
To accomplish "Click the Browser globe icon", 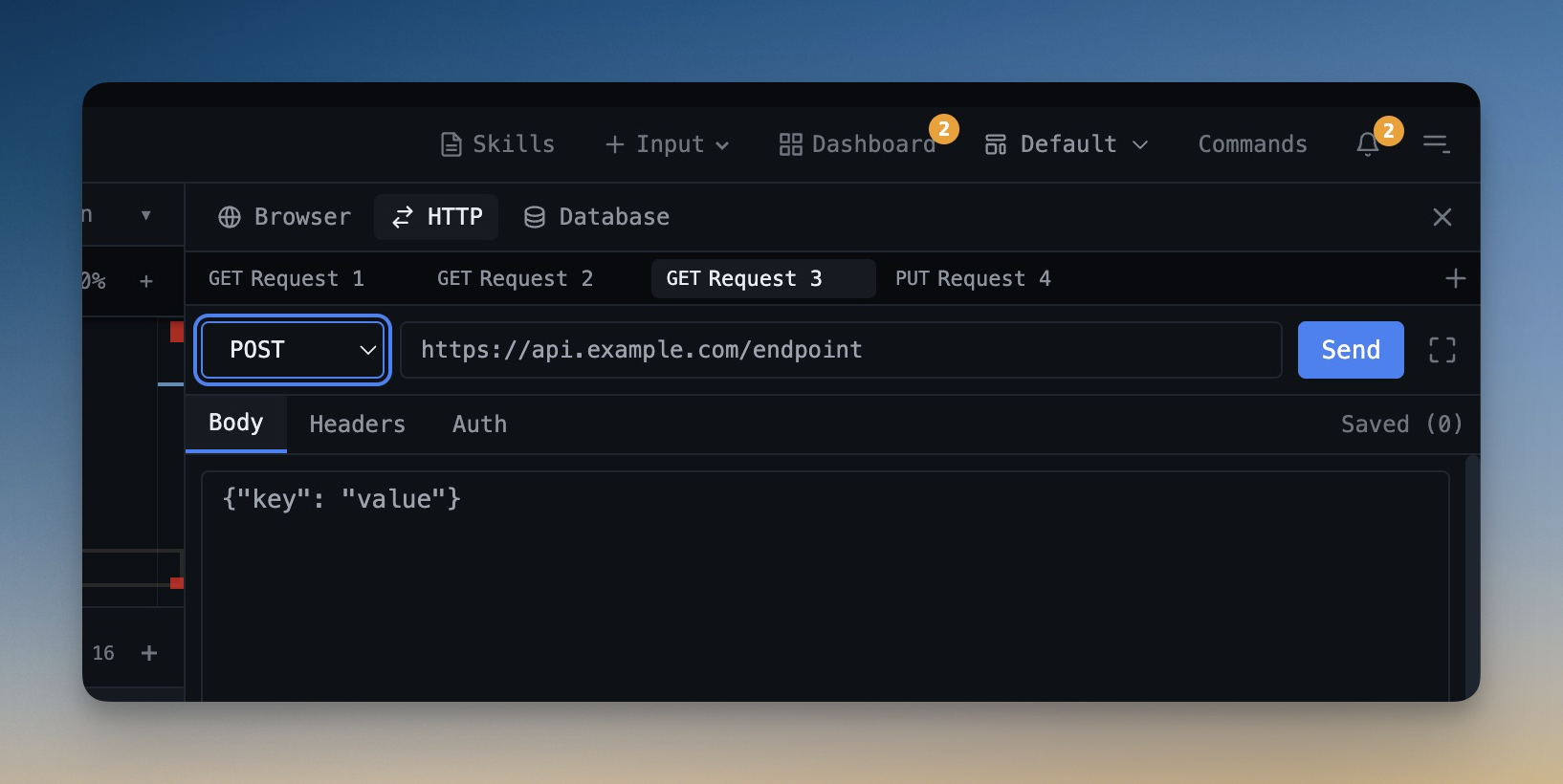I will pos(230,217).
